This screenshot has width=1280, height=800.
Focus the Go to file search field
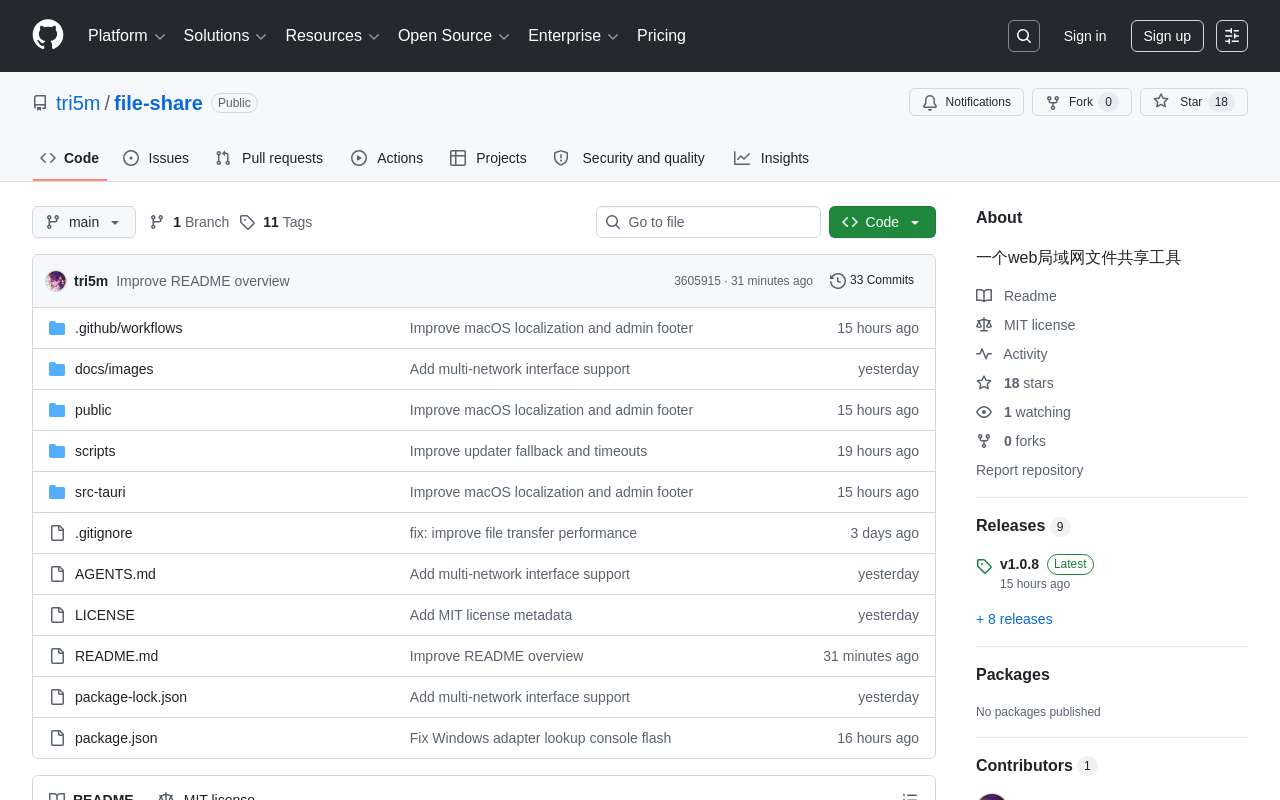coord(708,222)
